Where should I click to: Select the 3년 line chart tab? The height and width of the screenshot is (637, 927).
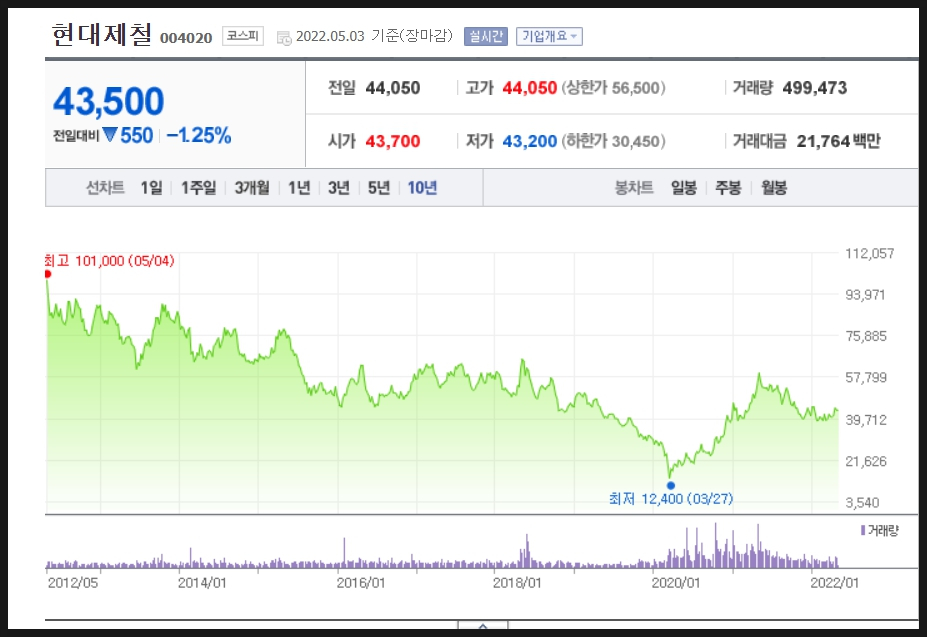click(x=339, y=188)
